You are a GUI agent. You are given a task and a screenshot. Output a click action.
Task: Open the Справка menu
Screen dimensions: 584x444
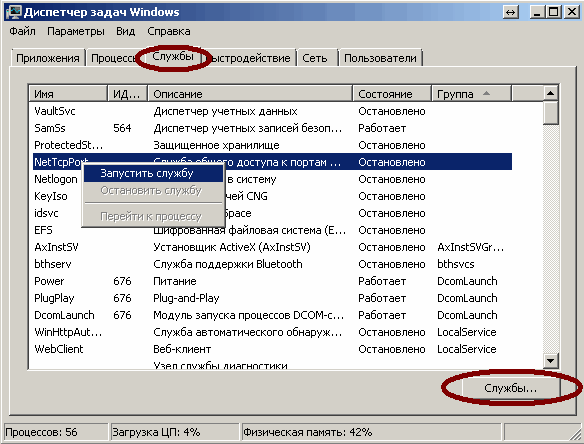coord(169,31)
